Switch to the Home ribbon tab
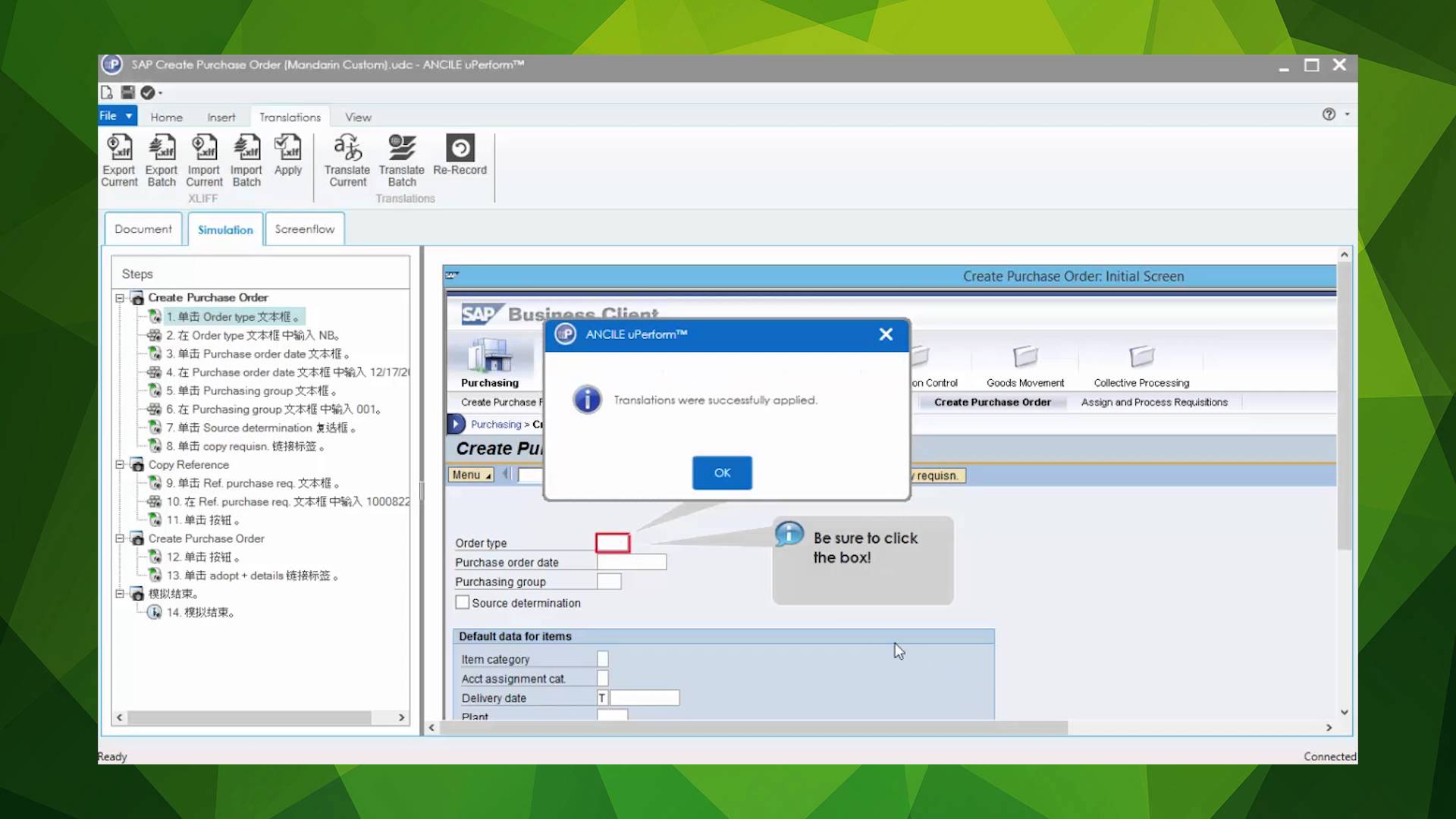The image size is (1456, 819). coord(166,118)
